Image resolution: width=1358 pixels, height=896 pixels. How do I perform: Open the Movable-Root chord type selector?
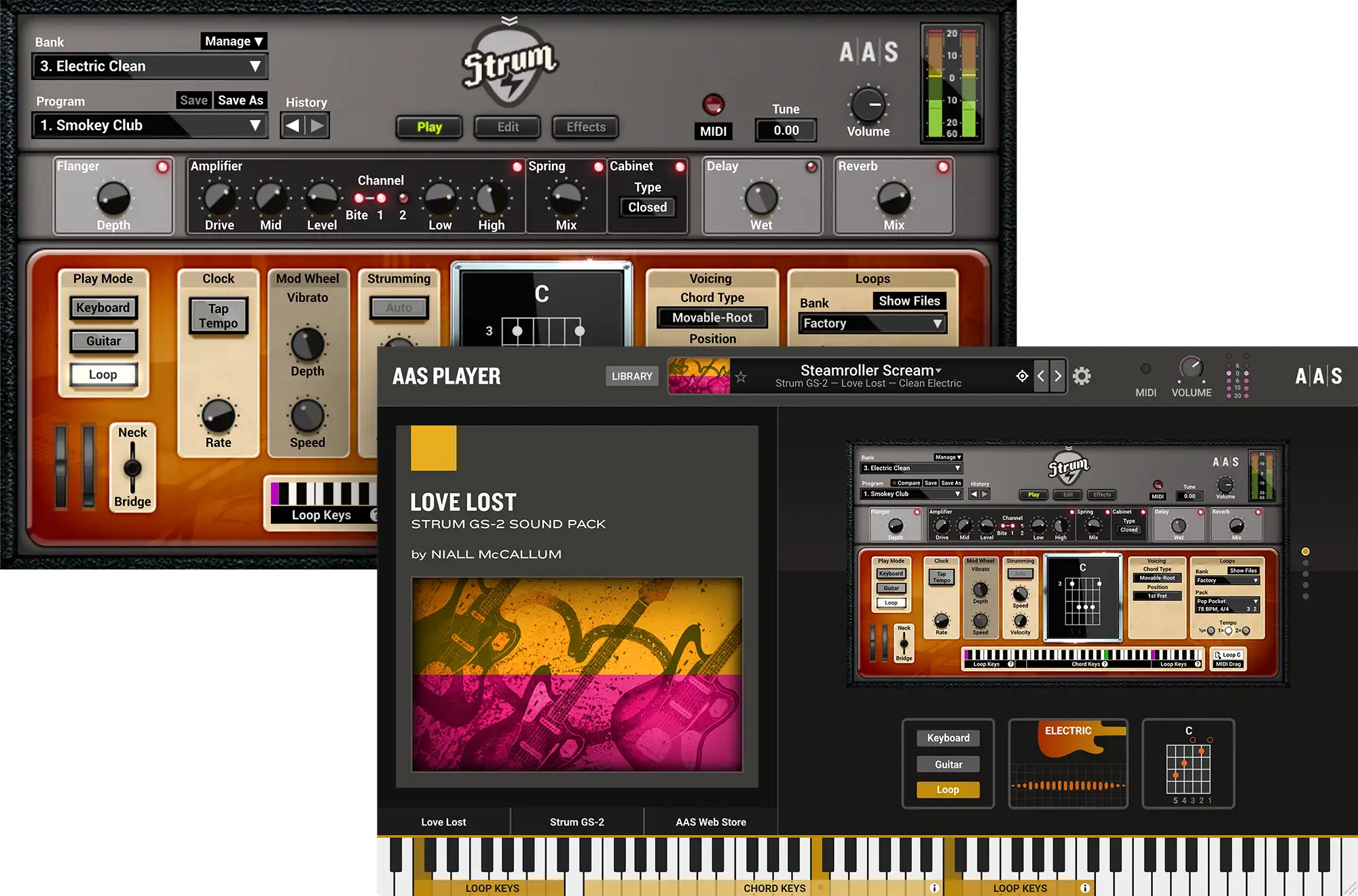[x=712, y=318]
